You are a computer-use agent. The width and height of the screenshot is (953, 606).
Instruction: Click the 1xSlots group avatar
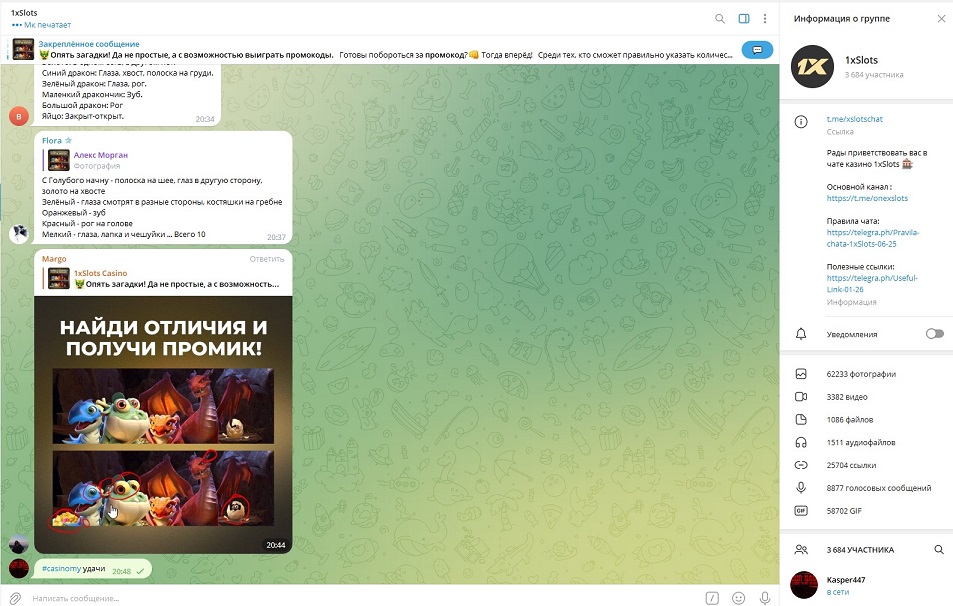click(812, 66)
